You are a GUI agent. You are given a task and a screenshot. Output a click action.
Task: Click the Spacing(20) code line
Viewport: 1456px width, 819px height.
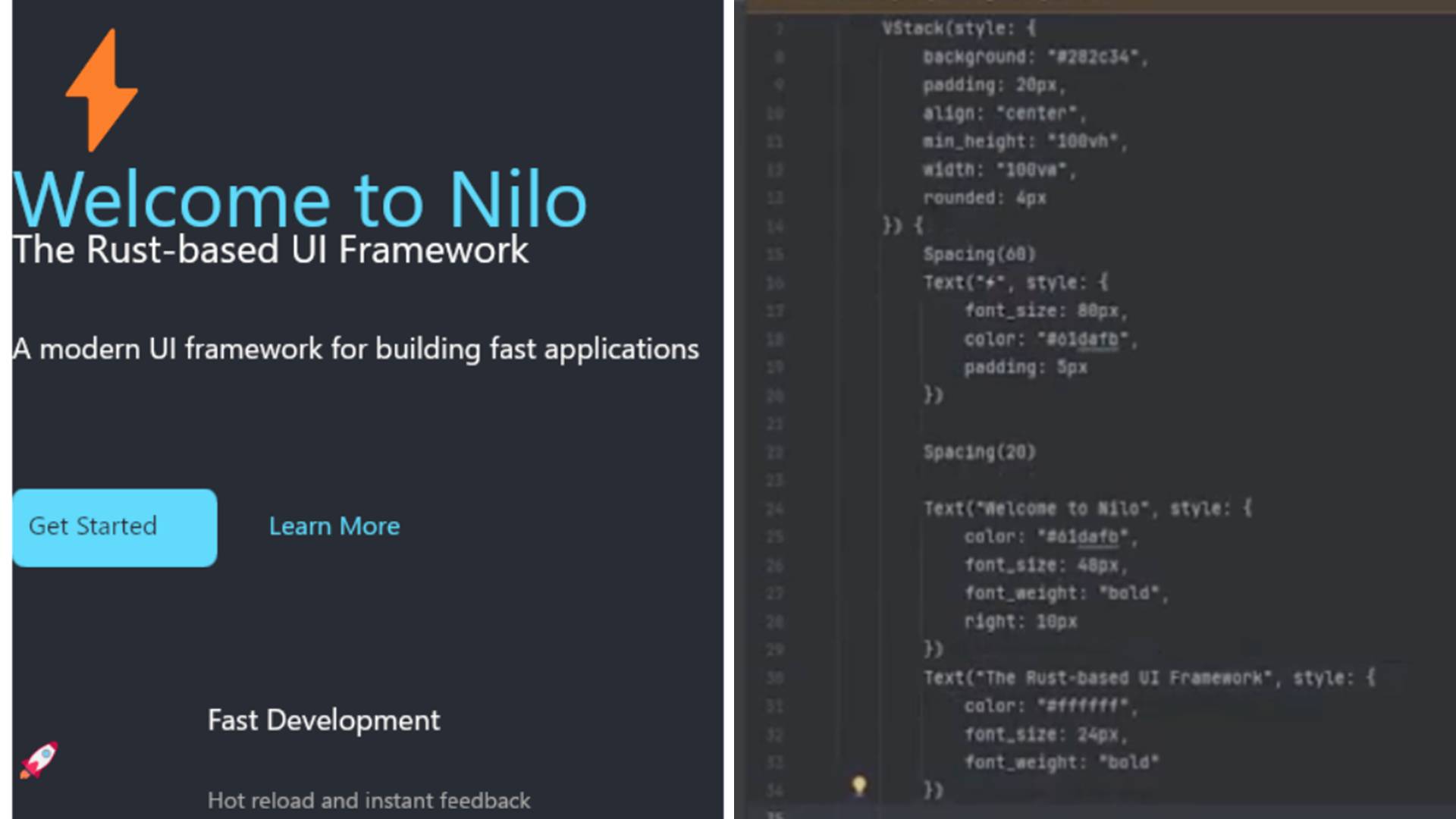coord(979,453)
